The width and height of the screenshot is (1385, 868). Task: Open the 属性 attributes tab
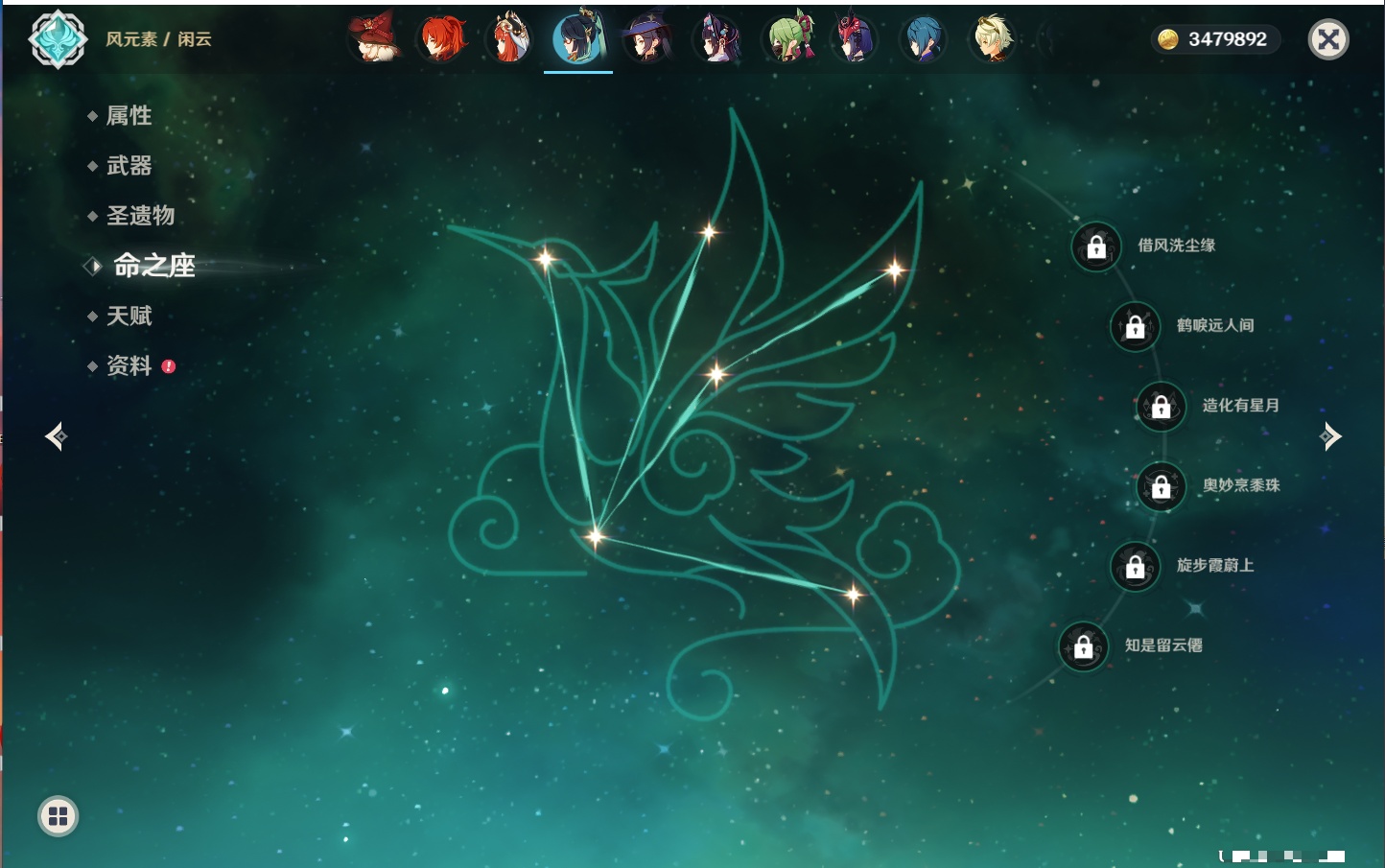(x=129, y=116)
